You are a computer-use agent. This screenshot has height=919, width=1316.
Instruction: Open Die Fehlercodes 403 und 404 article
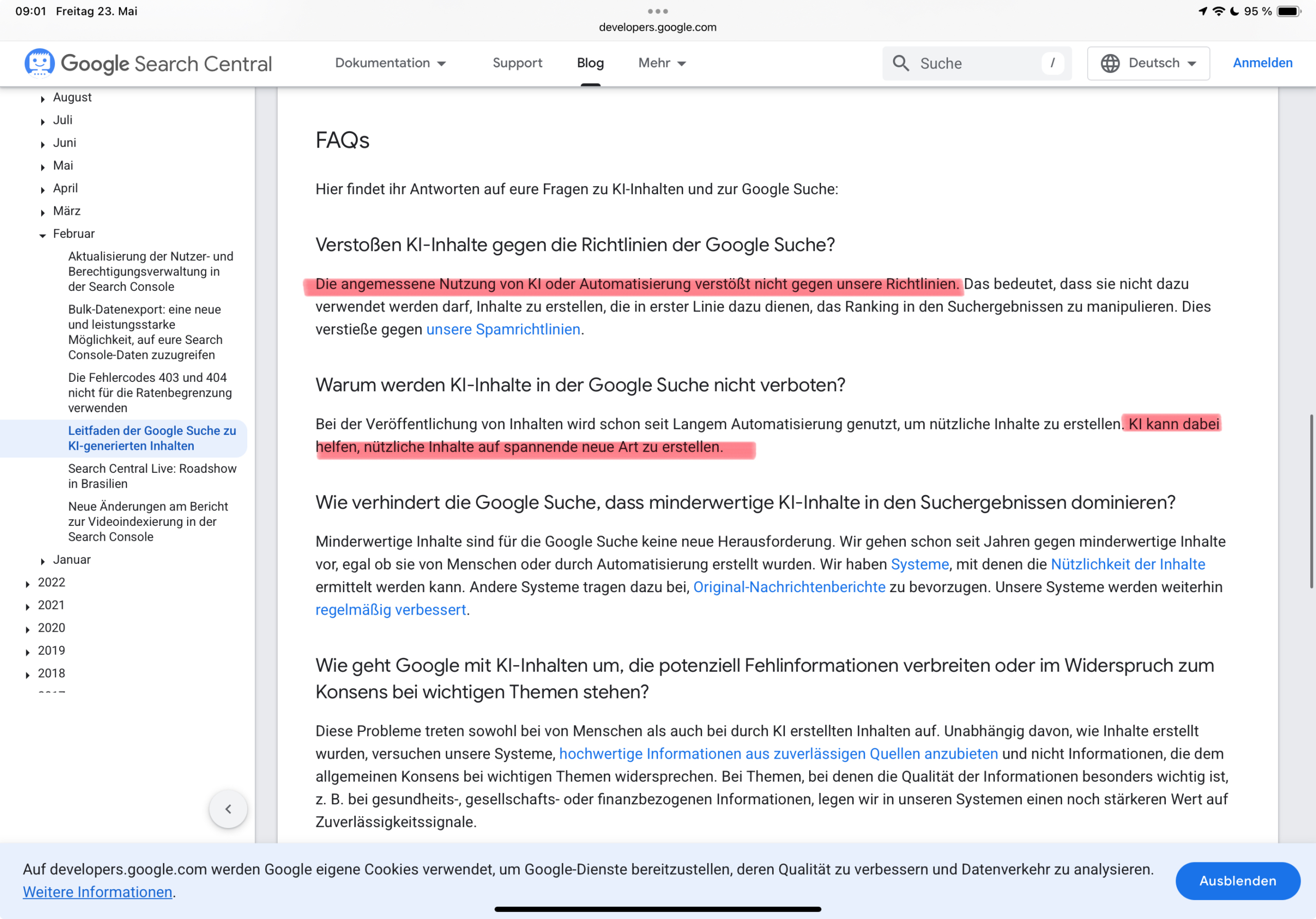tap(150, 393)
